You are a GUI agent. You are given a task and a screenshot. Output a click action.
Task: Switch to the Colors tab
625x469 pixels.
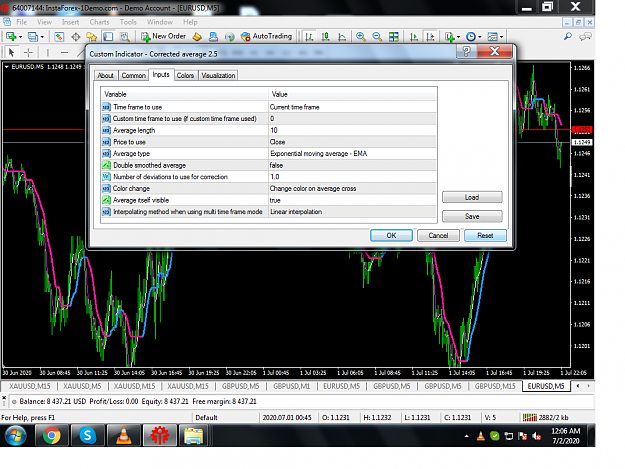pyautogui.click(x=185, y=75)
